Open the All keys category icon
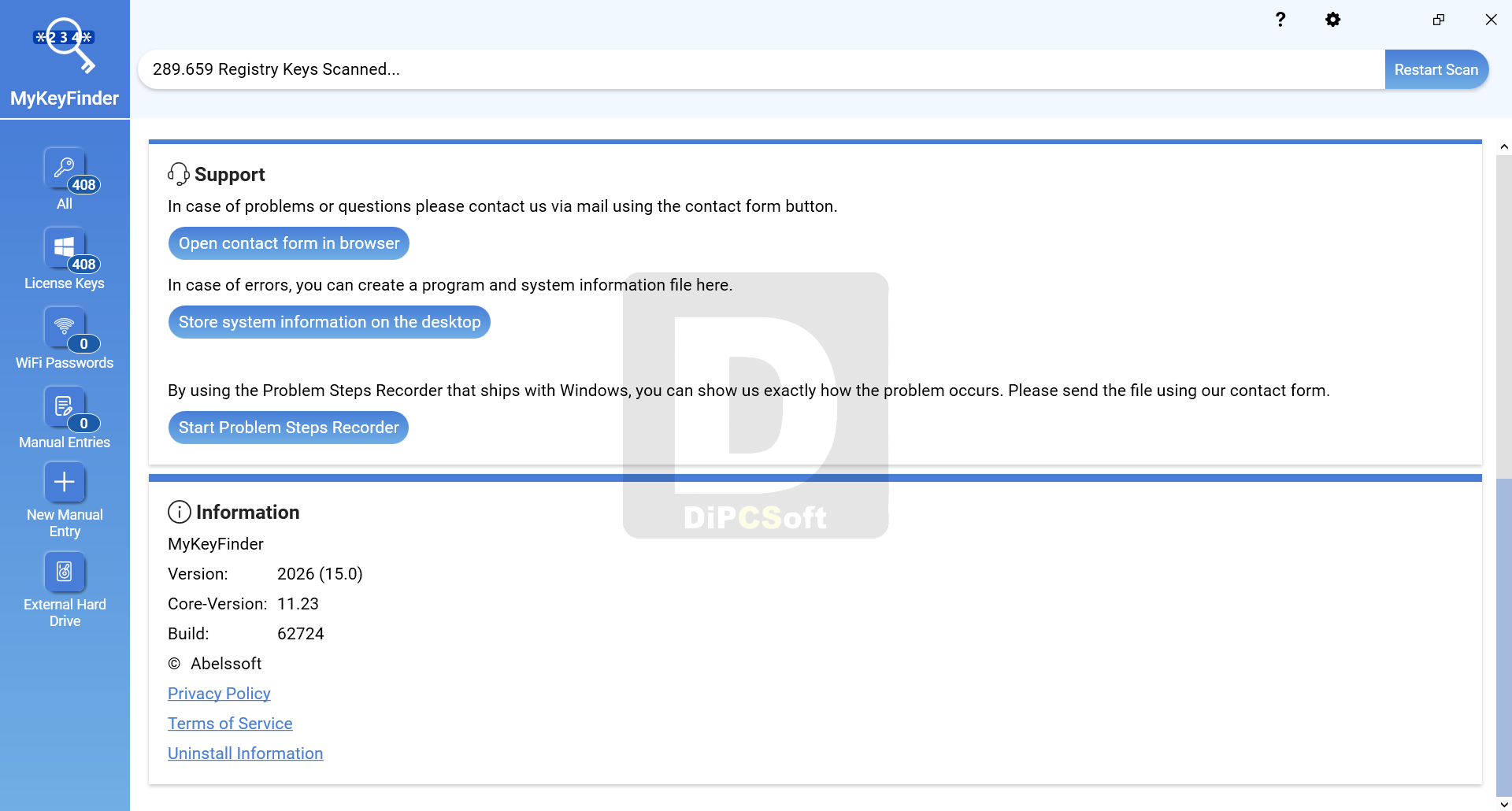1512x811 pixels. point(65,167)
